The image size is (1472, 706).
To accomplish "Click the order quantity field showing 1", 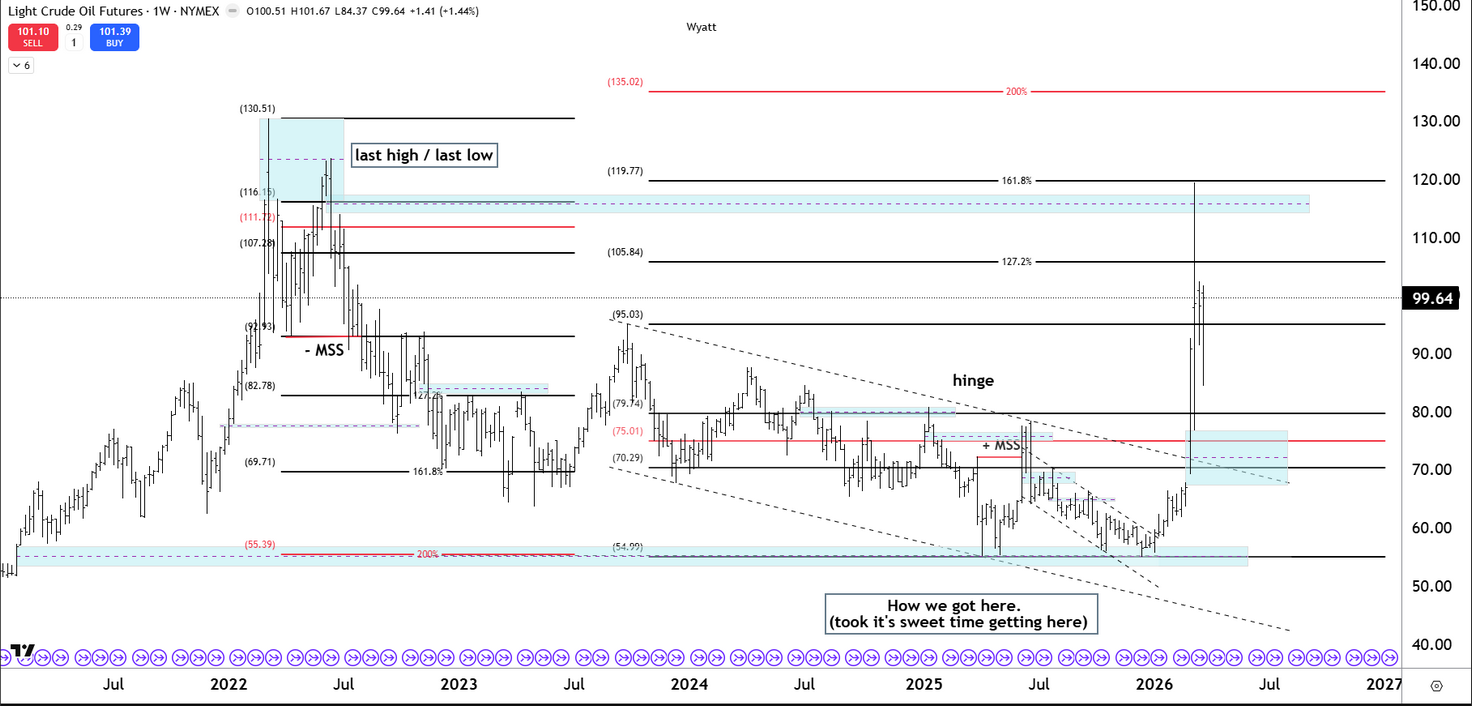I will tap(73, 43).
